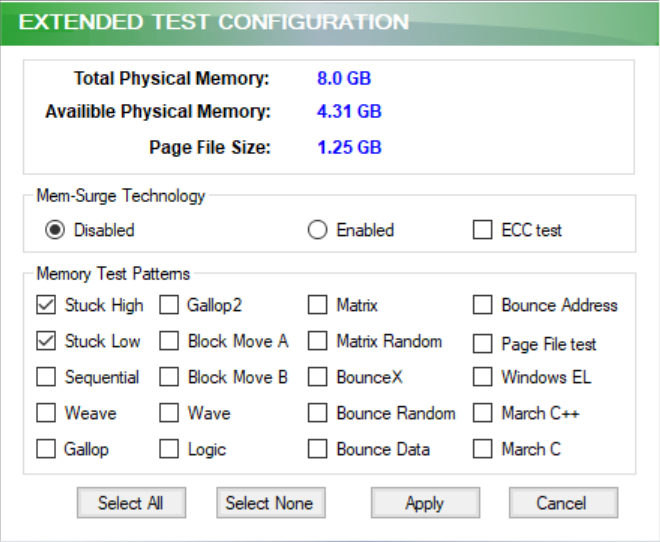660x542 pixels.
Task: Enable the Weave test pattern
Action: pyautogui.click(x=46, y=413)
